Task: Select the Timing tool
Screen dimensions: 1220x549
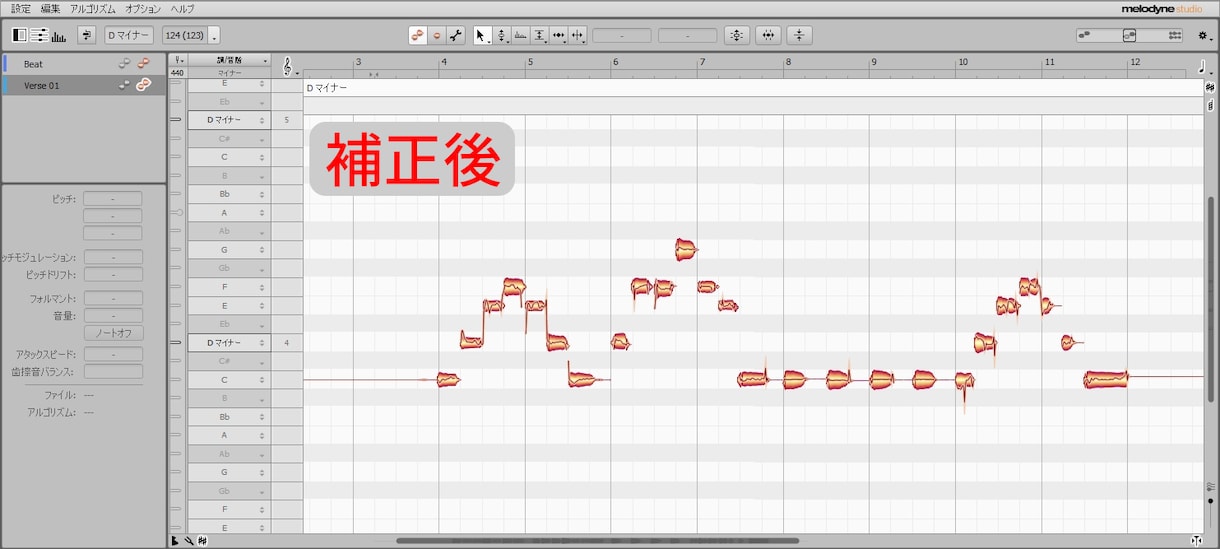Action: 559,35
